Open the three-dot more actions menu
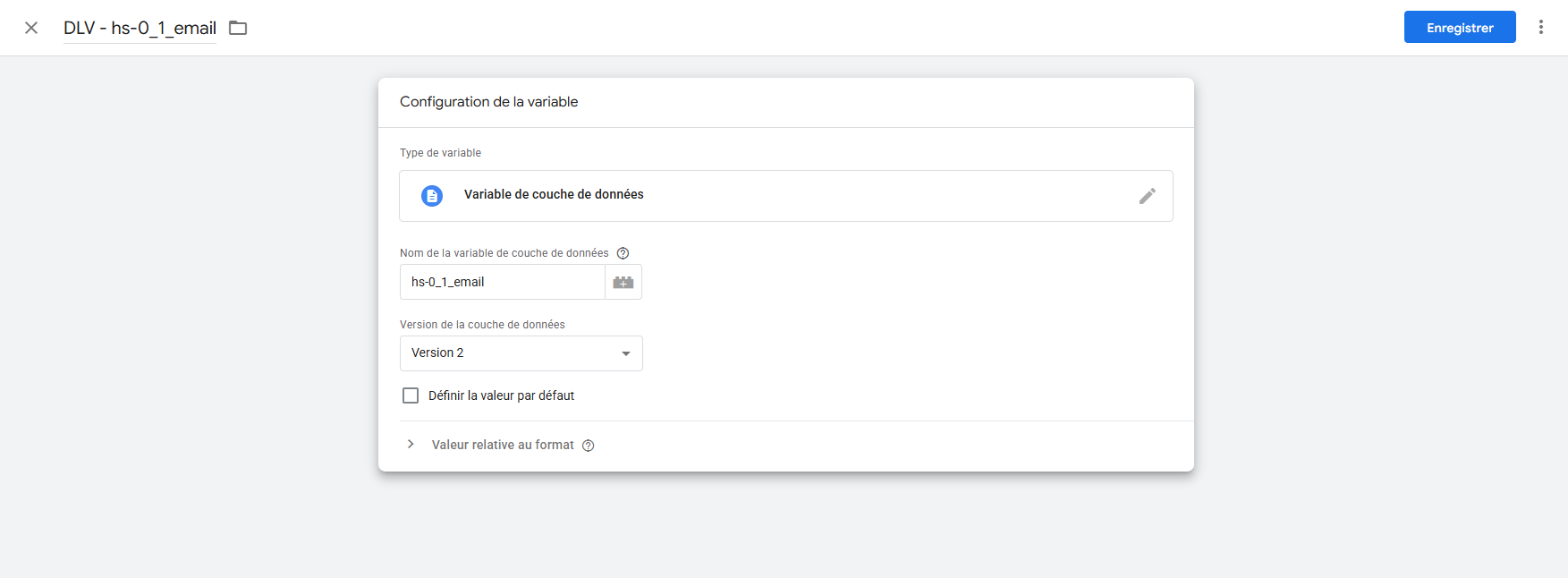The height and width of the screenshot is (578, 1568). 1540,28
